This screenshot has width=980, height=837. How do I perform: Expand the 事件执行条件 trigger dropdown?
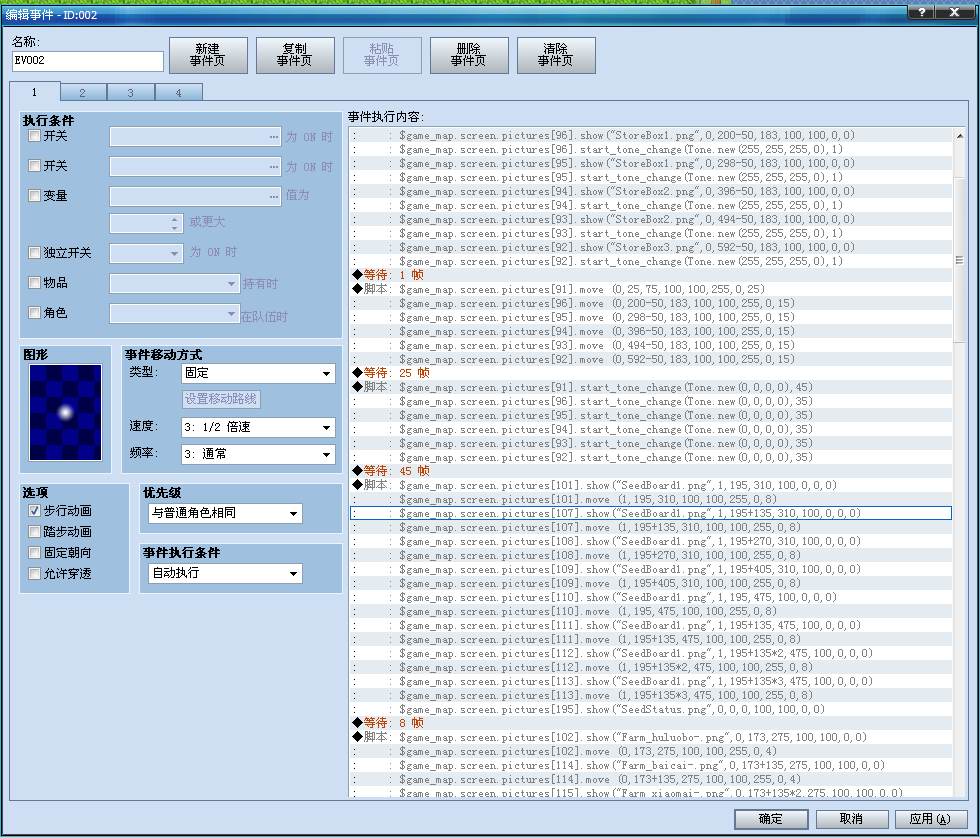click(x=225, y=573)
